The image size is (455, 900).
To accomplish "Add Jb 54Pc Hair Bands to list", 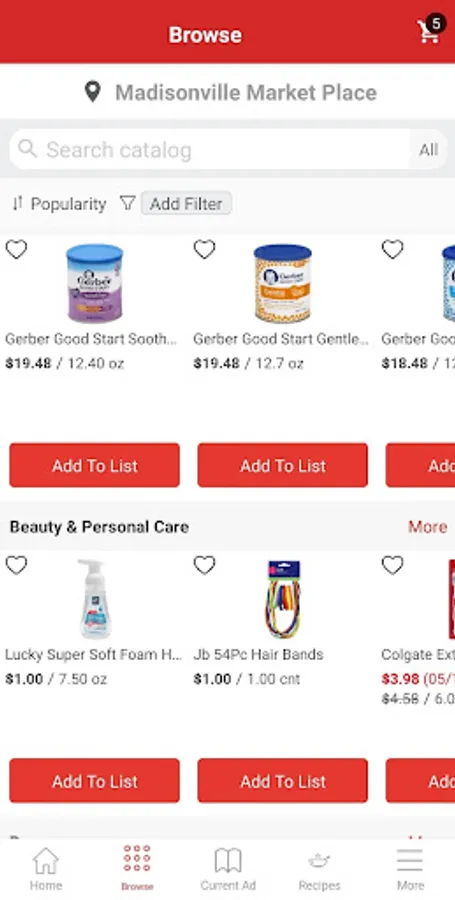I will [283, 781].
